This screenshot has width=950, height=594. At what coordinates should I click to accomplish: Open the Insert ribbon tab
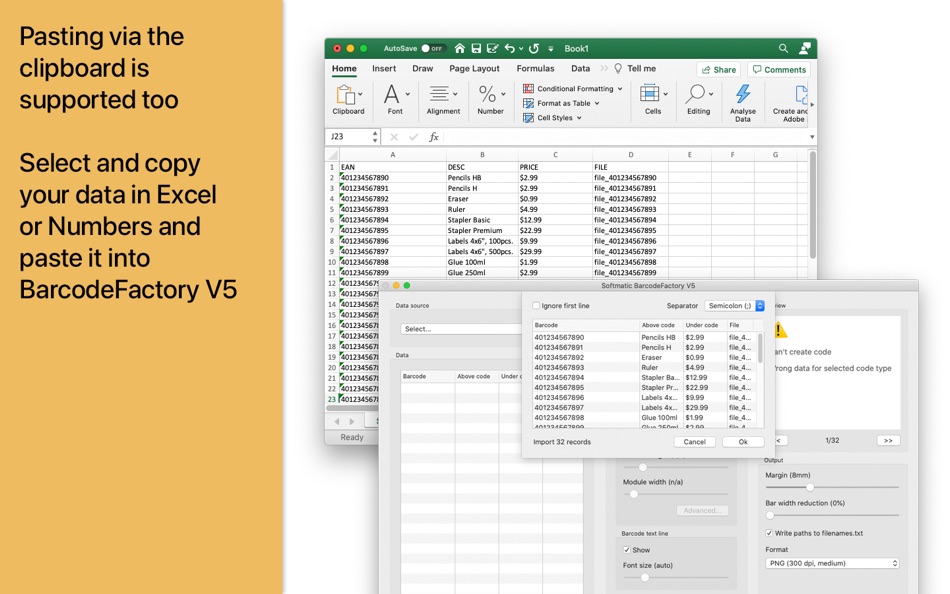(384, 68)
